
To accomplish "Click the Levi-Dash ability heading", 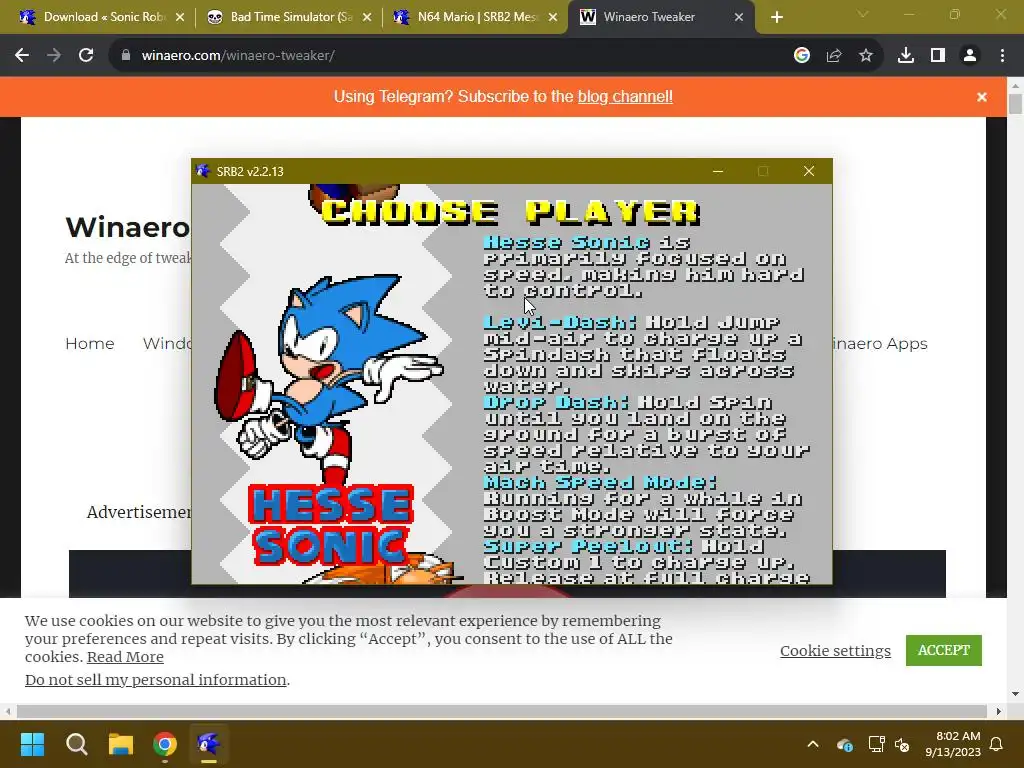I will pyautogui.click(x=560, y=323).
